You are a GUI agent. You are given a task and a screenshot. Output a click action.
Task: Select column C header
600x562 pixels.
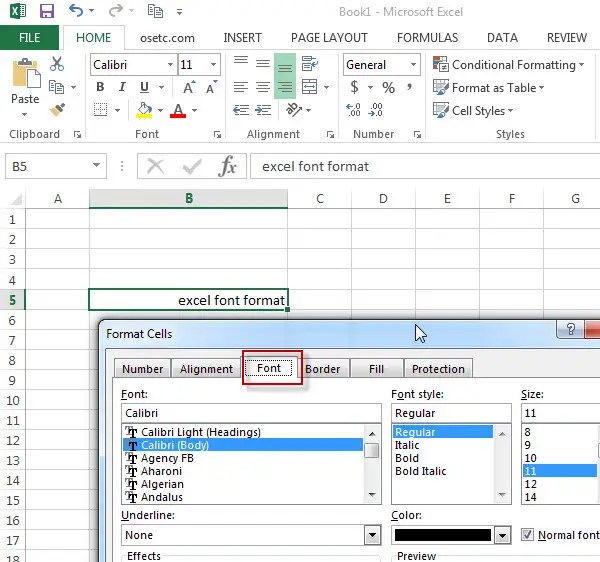coord(320,199)
